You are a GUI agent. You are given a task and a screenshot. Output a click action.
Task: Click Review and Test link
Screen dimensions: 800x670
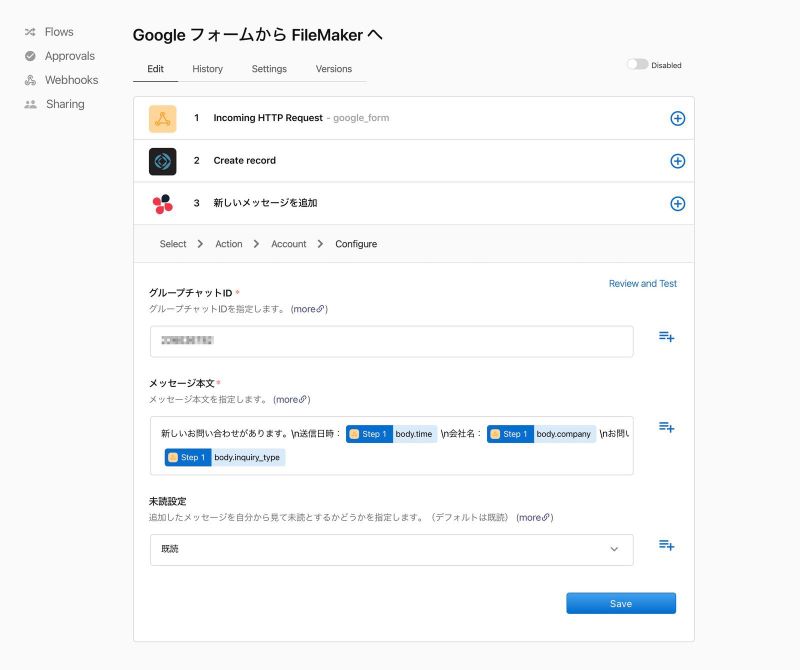coord(643,284)
